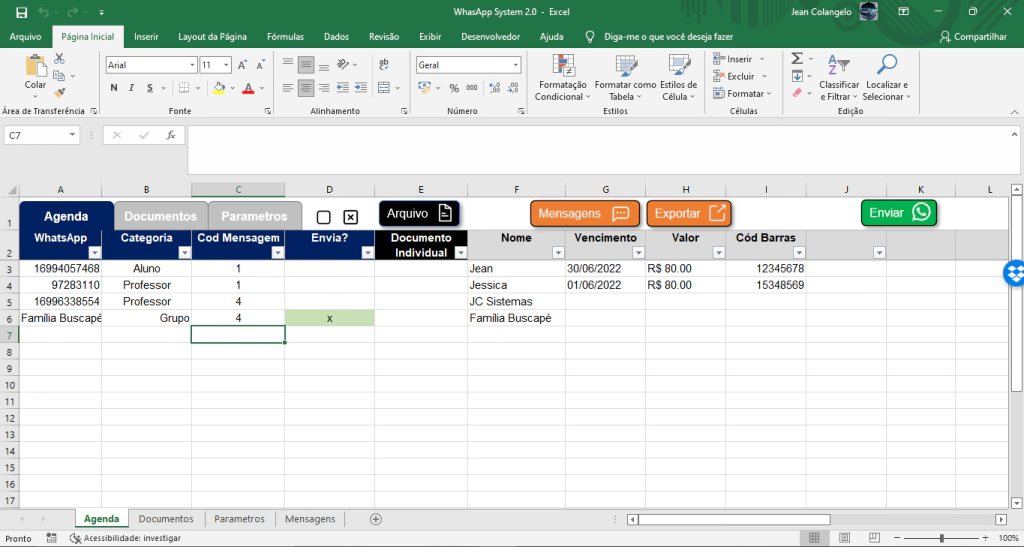Switch to the Fórmulas ribbon tab
Viewport: 1024px width, 547px height.
pos(285,37)
